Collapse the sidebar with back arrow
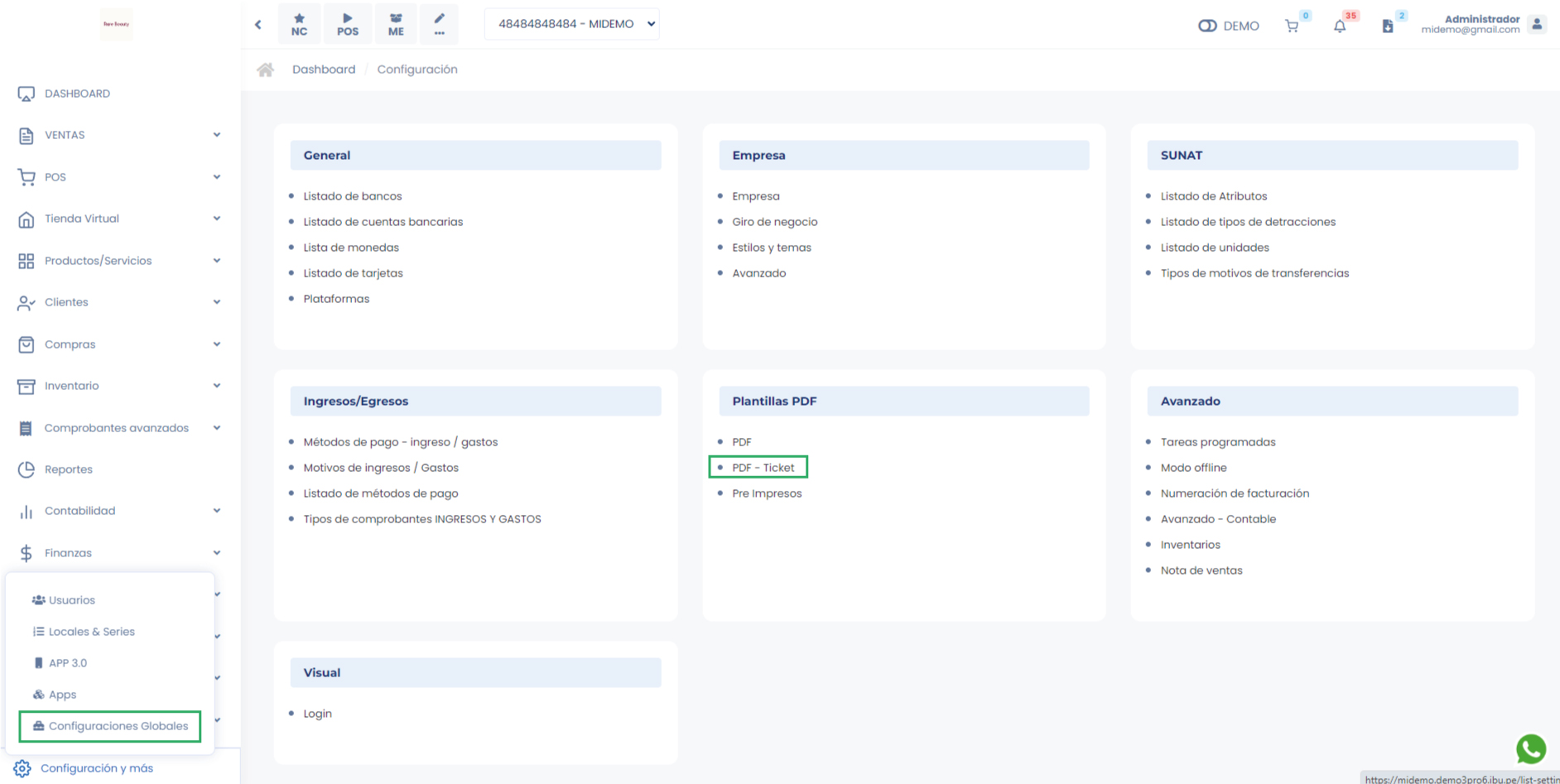The width and height of the screenshot is (1560, 784). pyautogui.click(x=258, y=24)
